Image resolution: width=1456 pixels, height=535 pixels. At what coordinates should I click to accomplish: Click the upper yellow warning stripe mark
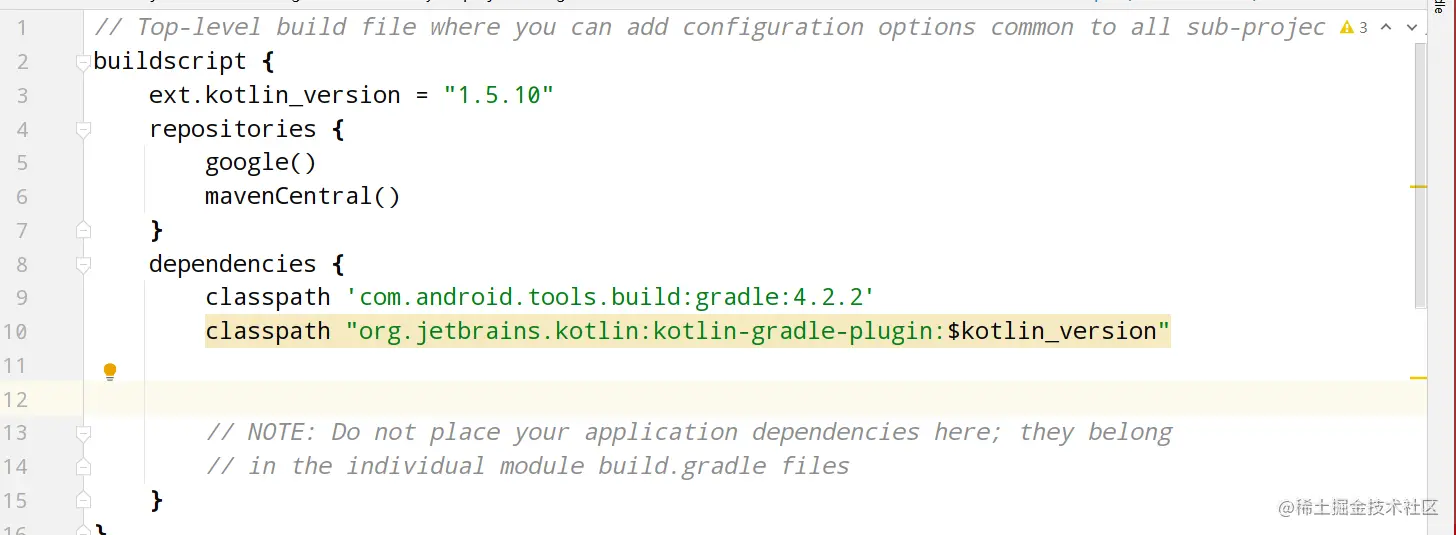point(1418,186)
